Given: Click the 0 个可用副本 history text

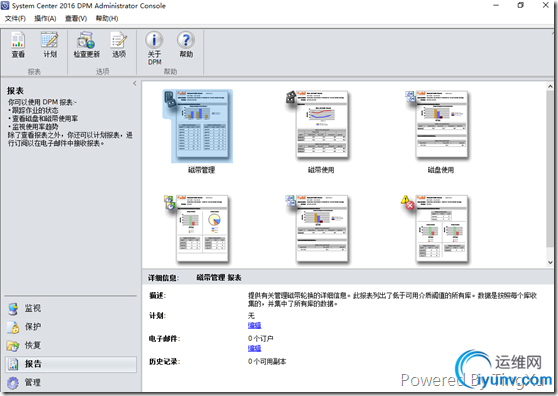Looking at the screenshot, I should click(x=267, y=361).
